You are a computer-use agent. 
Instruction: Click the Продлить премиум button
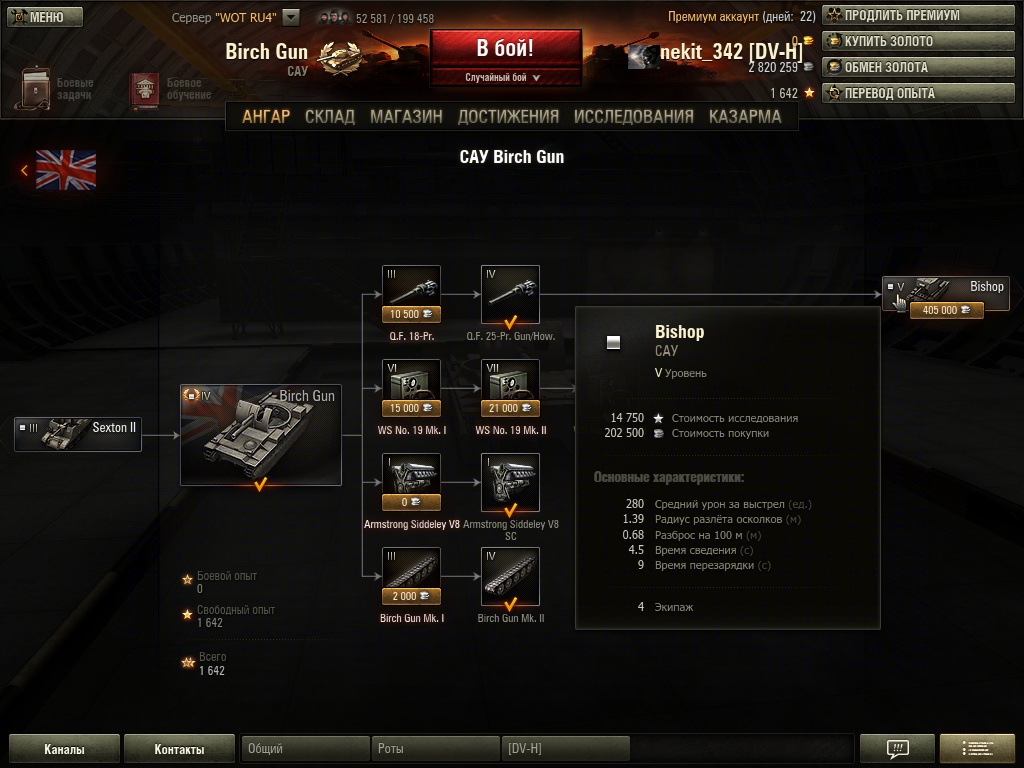(x=918, y=15)
